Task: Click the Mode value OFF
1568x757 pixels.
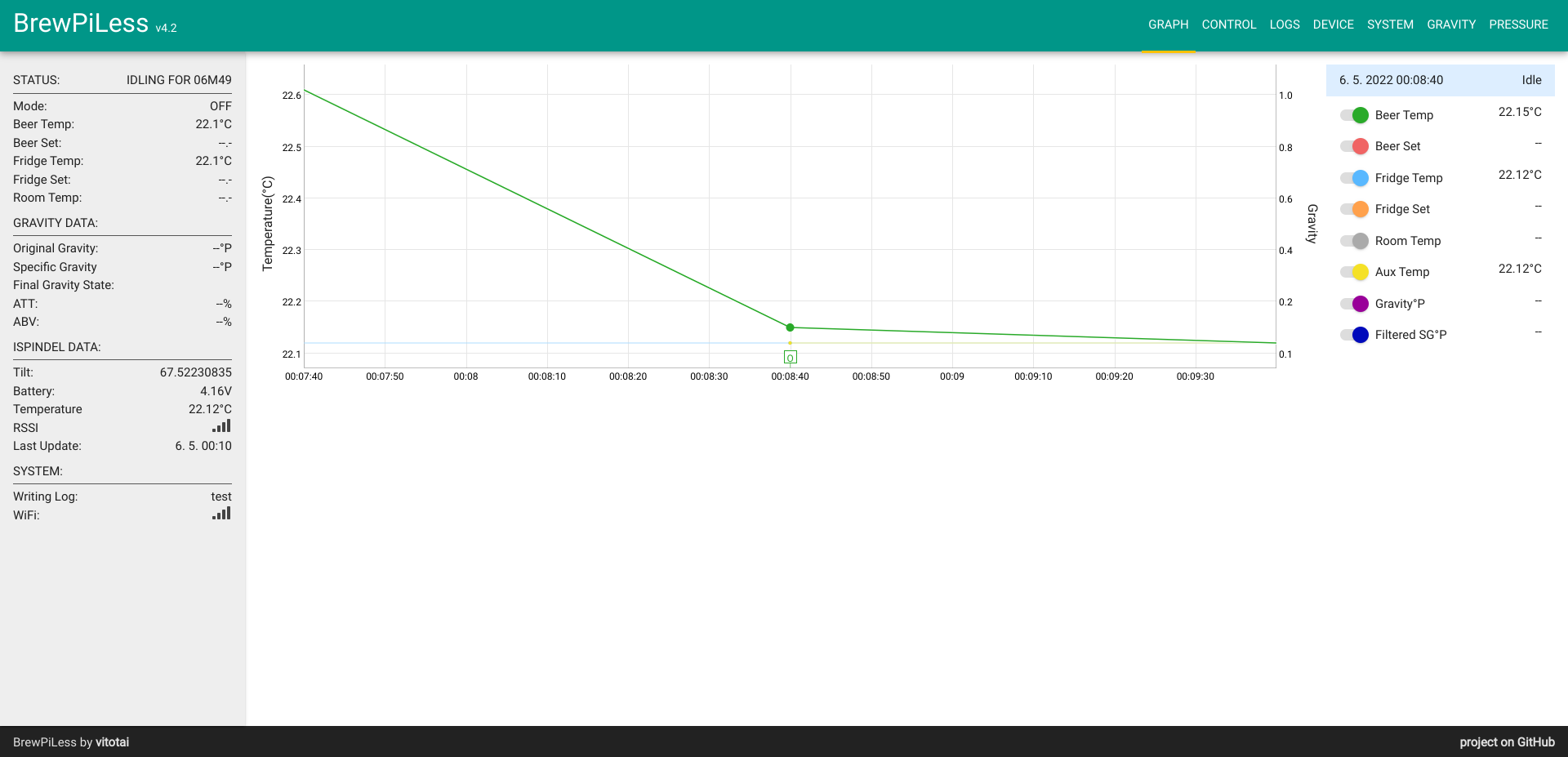Action: (x=220, y=106)
